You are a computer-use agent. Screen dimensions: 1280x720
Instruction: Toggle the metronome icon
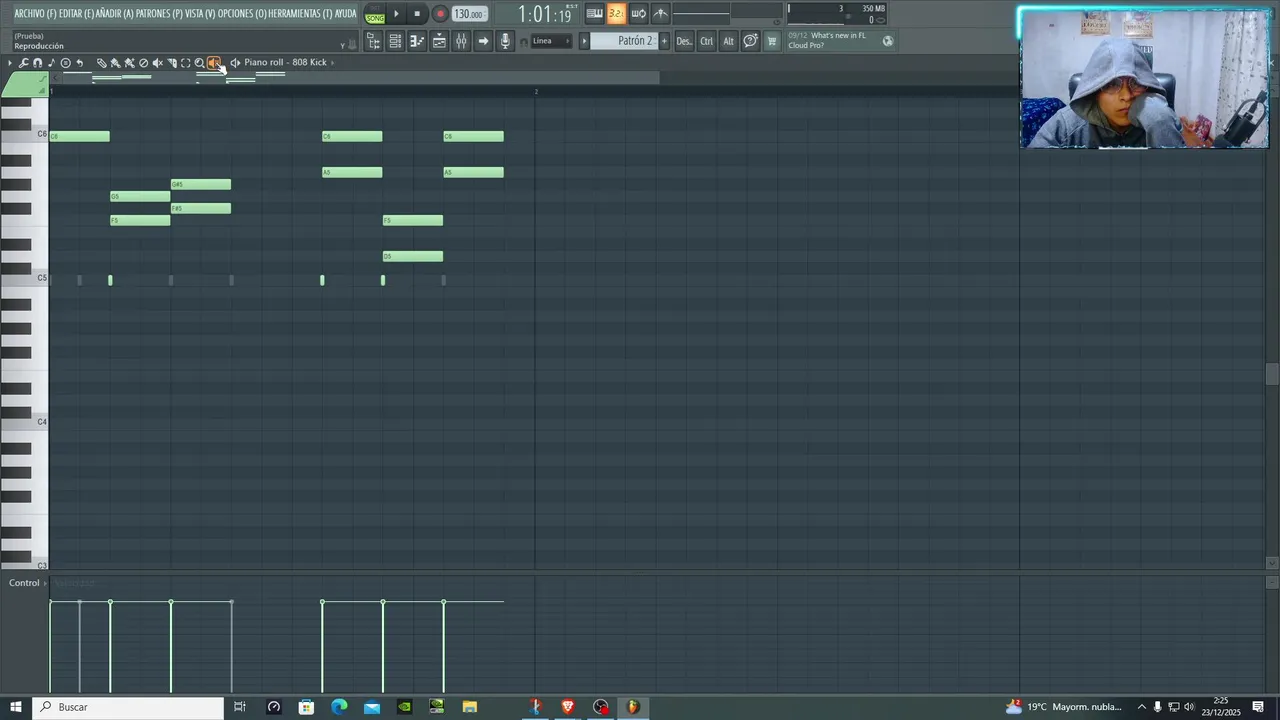coord(660,13)
